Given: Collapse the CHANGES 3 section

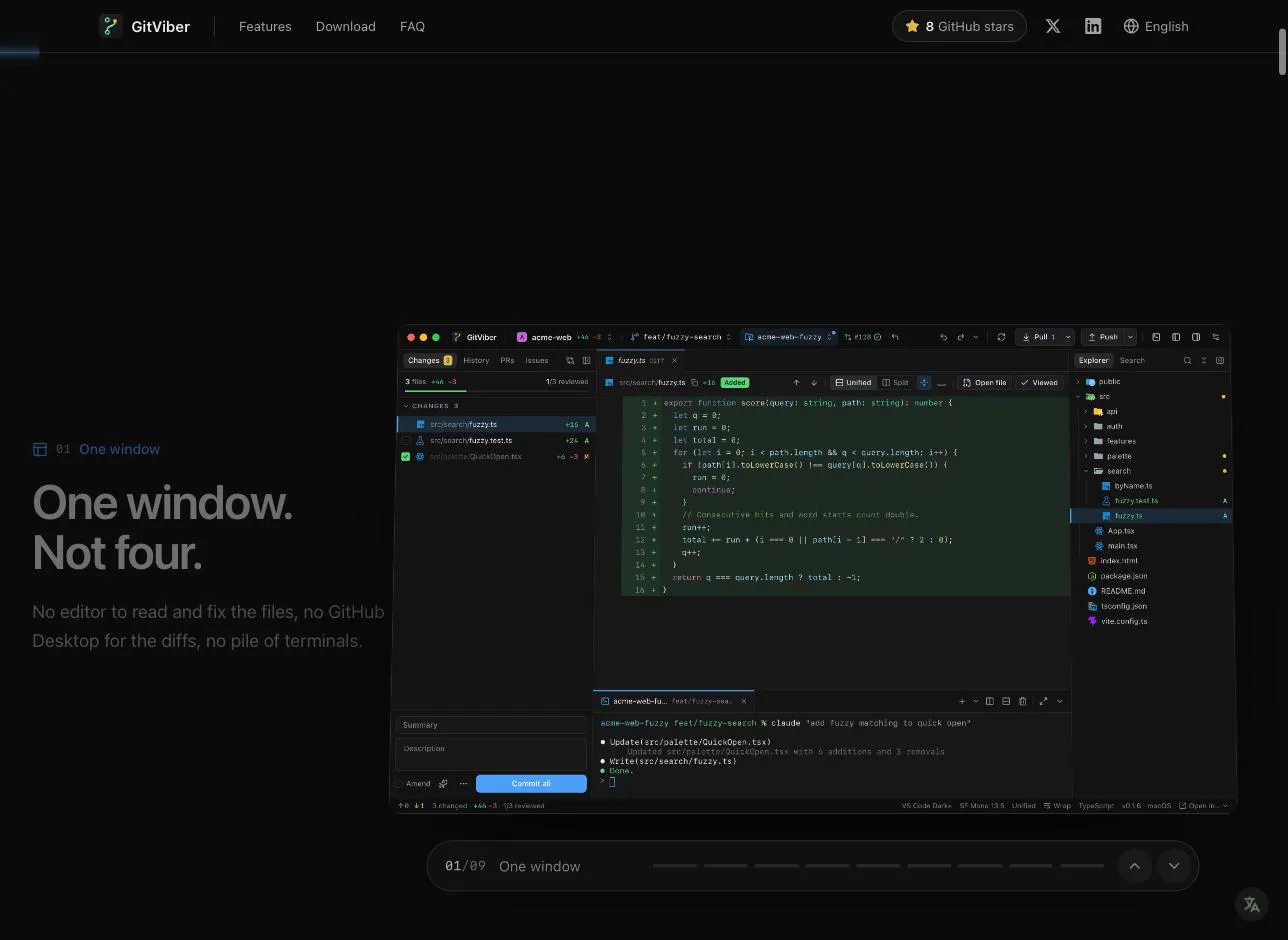Looking at the screenshot, I should pyautogui.click(x=431, y=406).
